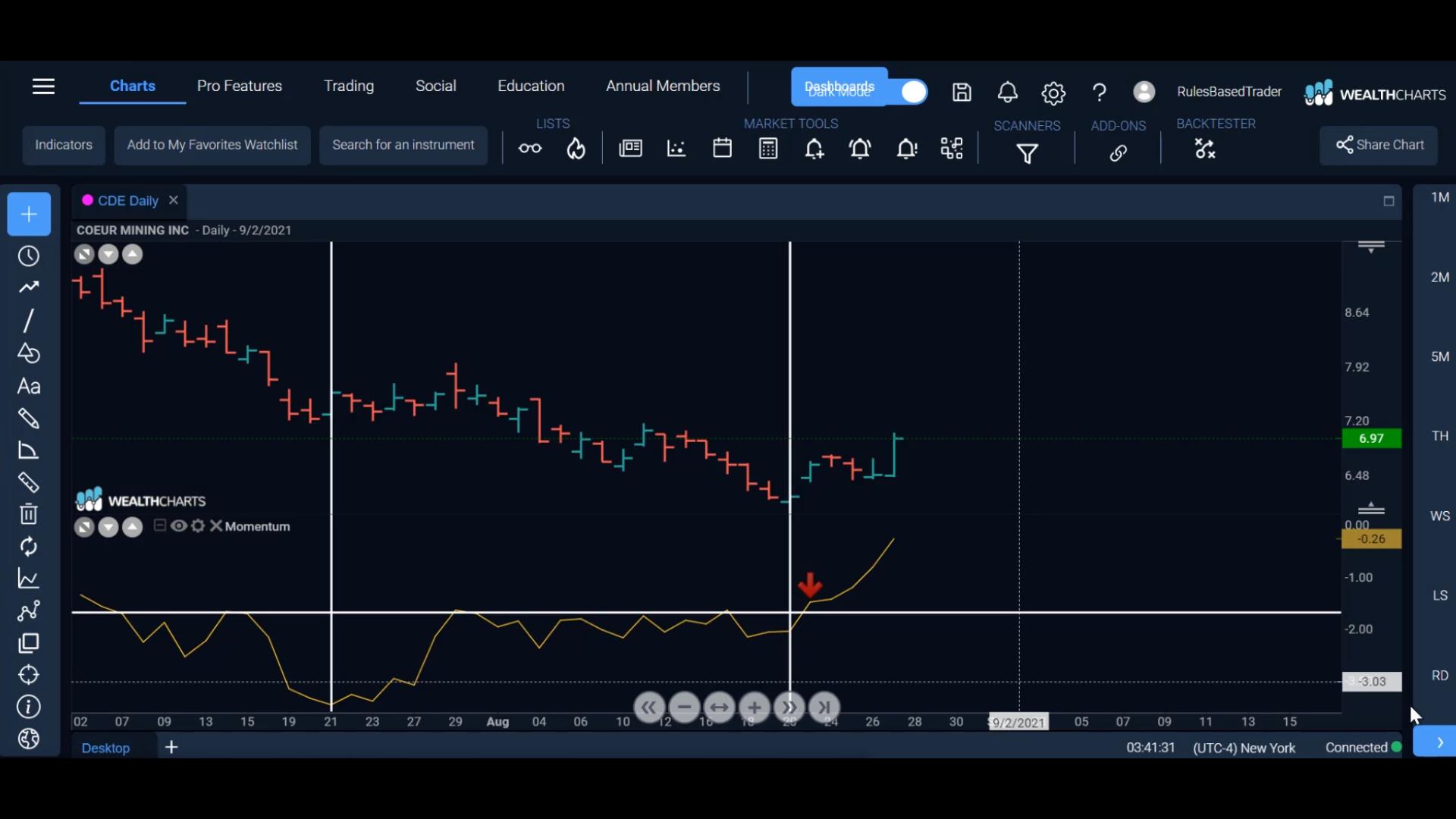Remove the Momentum indicator with X
This screenshot has height=819, width=1456.
216,526
